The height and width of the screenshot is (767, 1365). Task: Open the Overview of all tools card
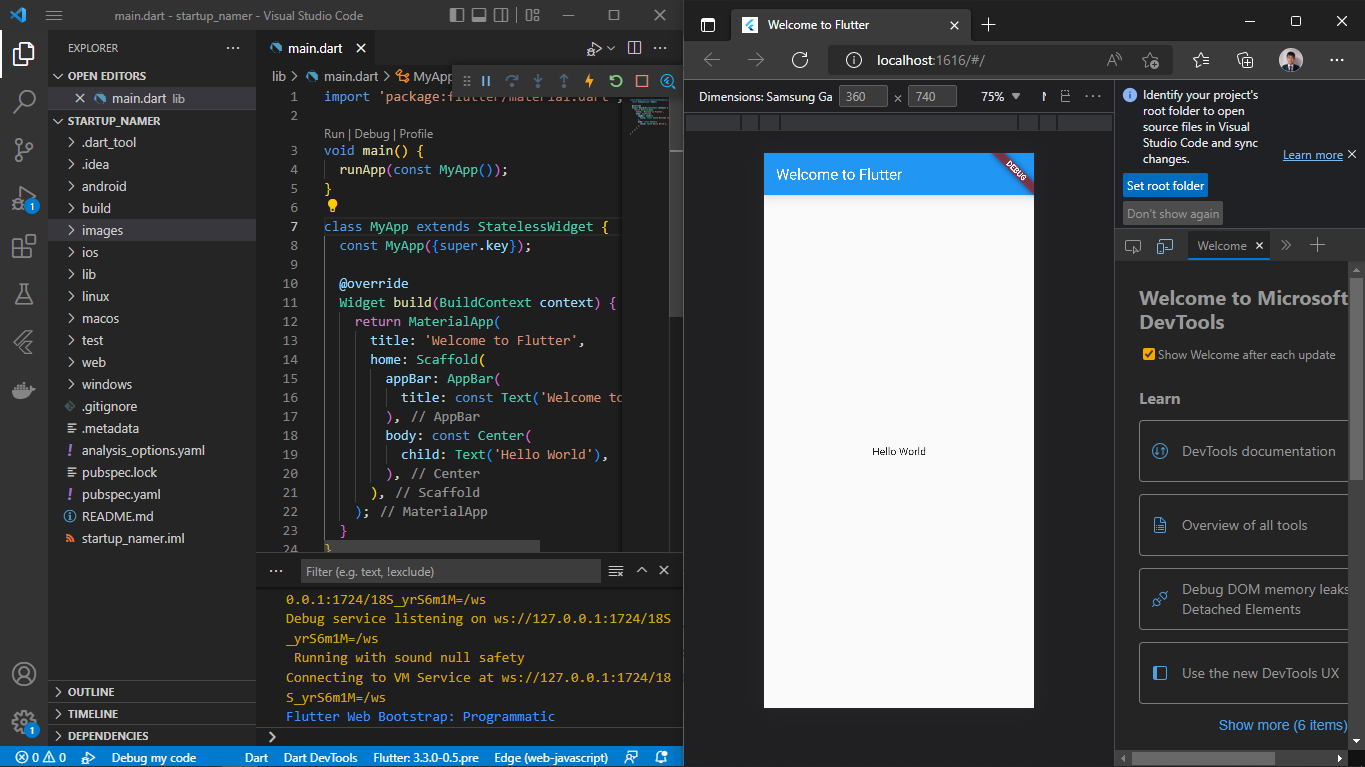[x=1244, y=525]
